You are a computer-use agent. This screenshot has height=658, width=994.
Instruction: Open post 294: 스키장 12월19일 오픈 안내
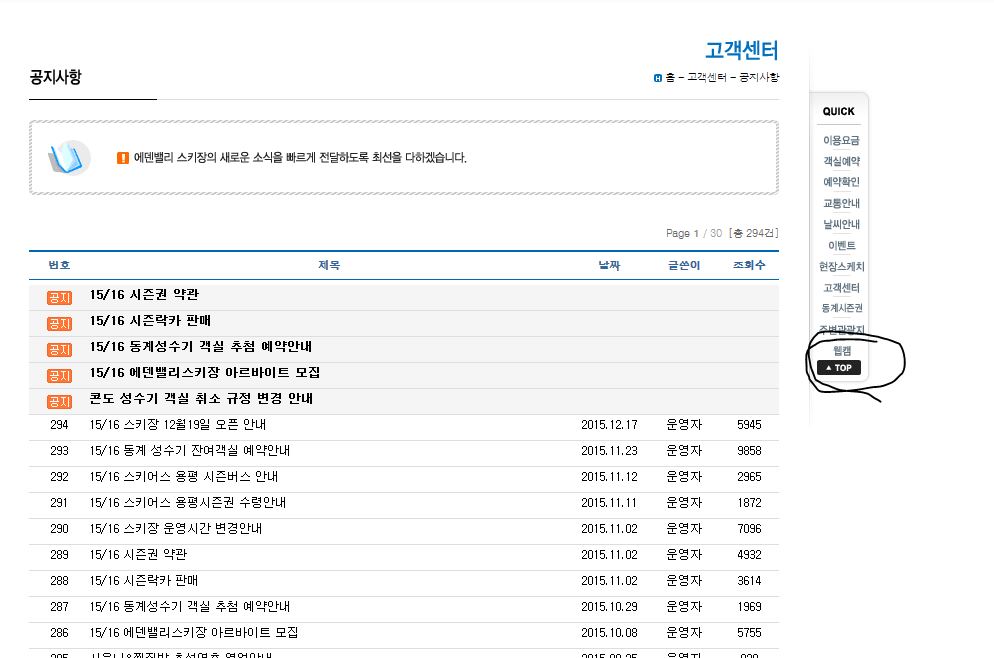(178, 425)
